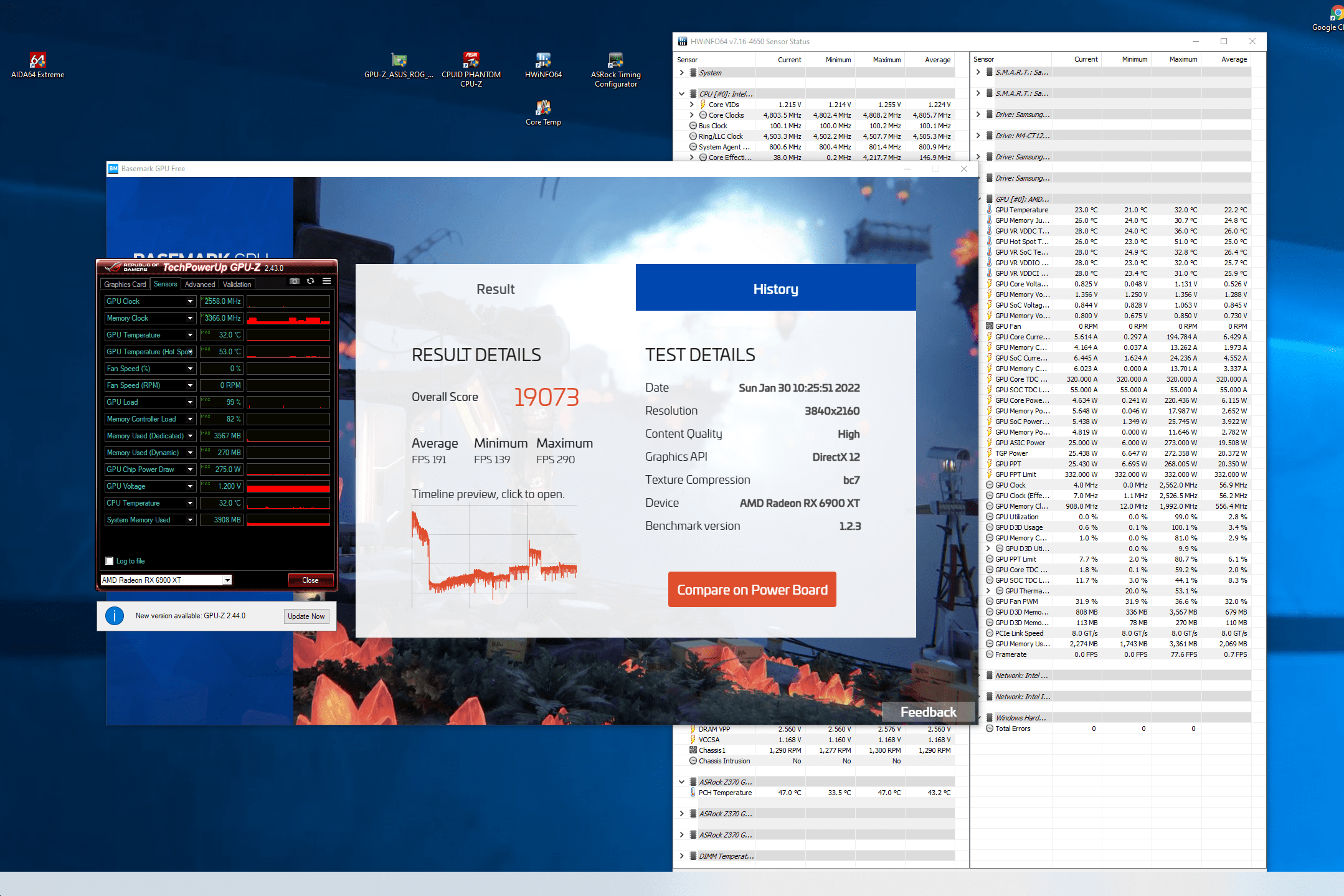The image size is (1344, 896).
Task: Expand the Core Clocks row
Action: click(692, 115)
